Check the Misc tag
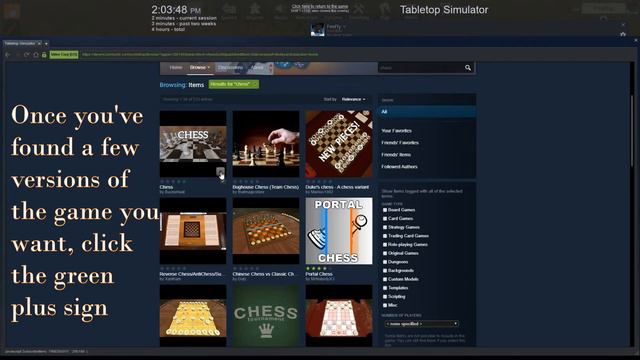640x360 pixels. pyautogui.click(x=385, y=305)
